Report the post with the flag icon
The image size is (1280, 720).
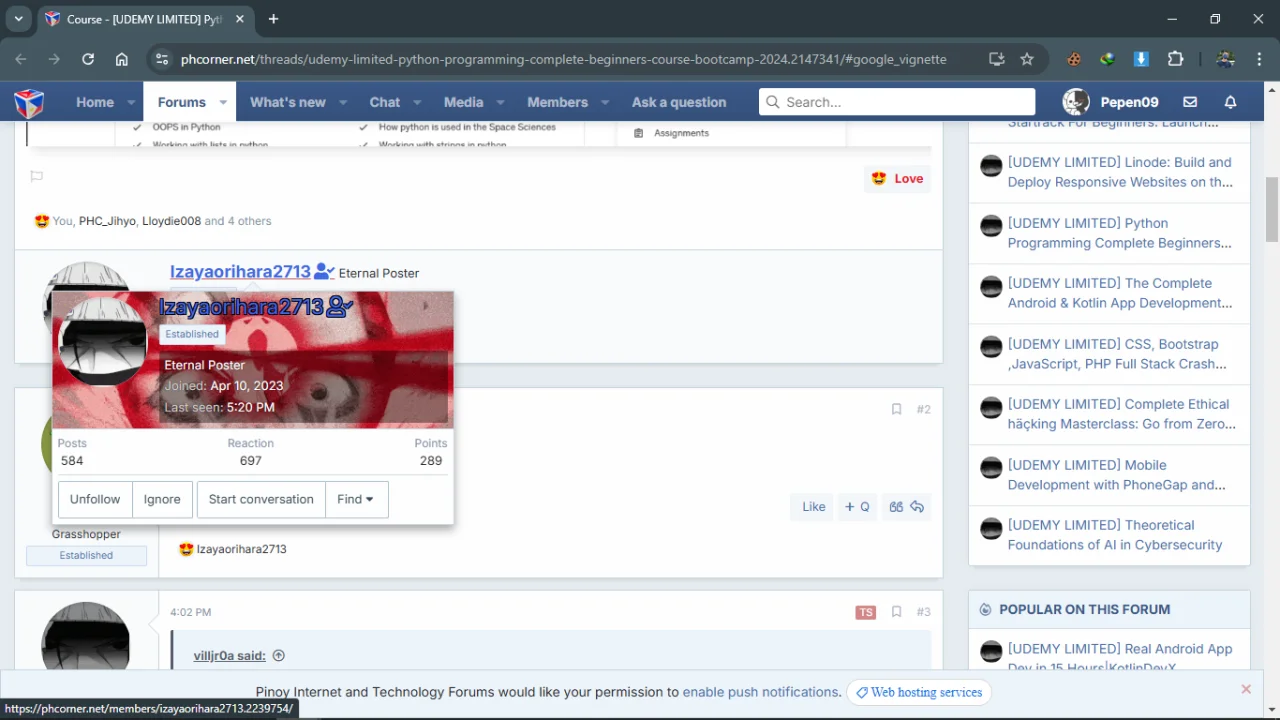tap(37, 177)
